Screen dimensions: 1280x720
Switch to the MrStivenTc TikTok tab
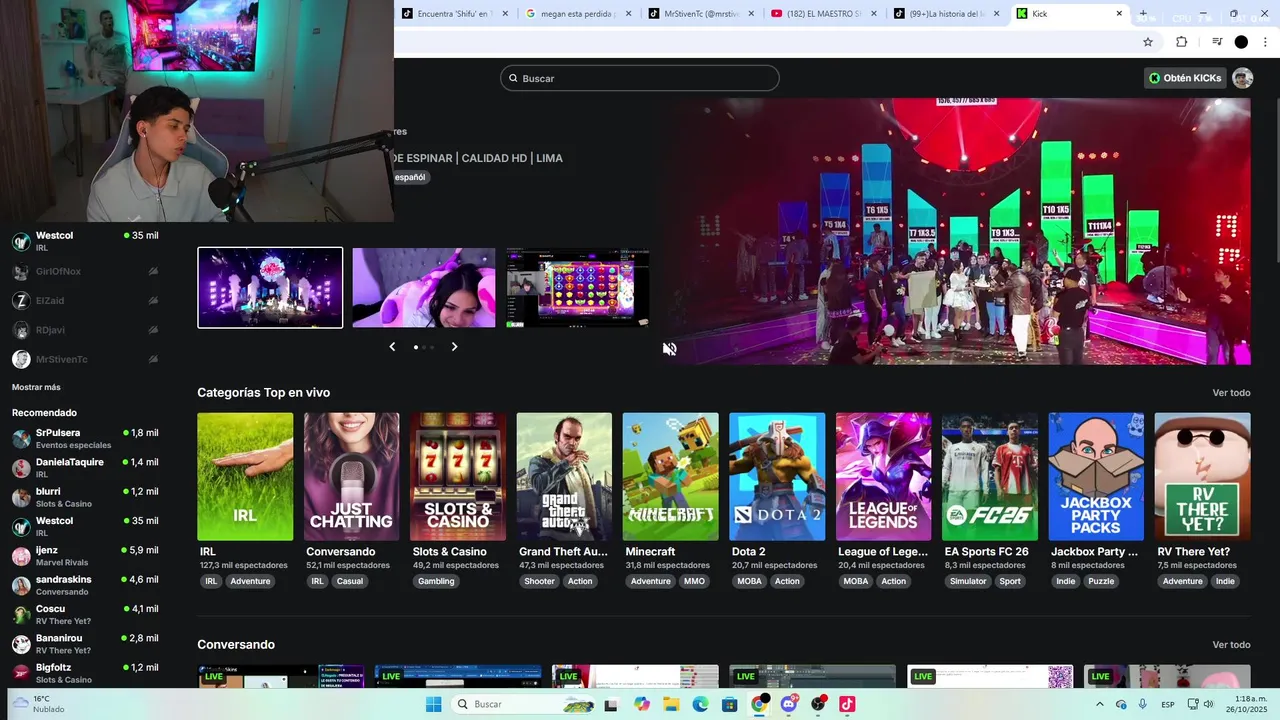click(x=701, y=14)
